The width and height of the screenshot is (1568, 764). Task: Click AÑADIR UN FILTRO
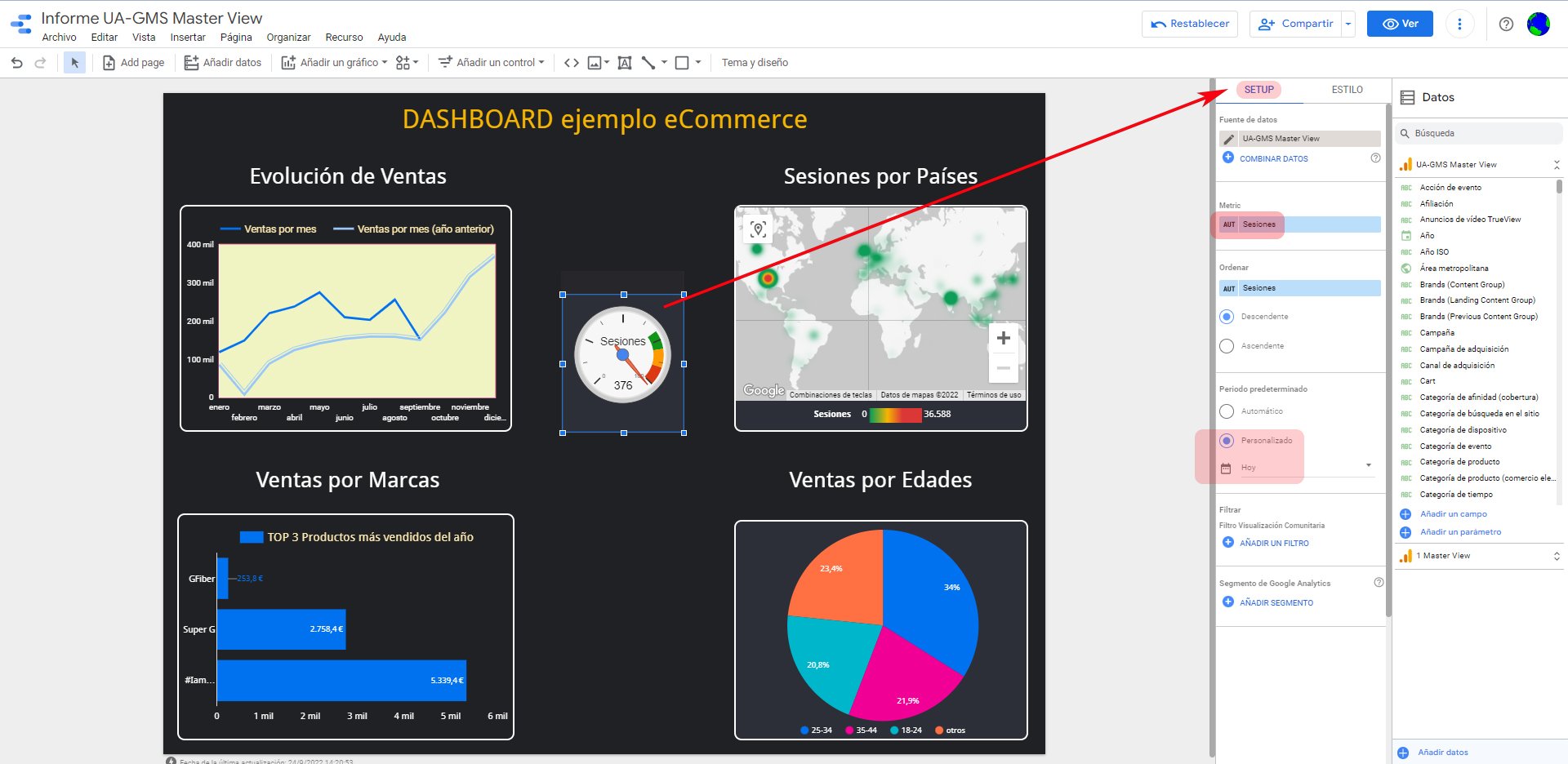[1274, 543]
